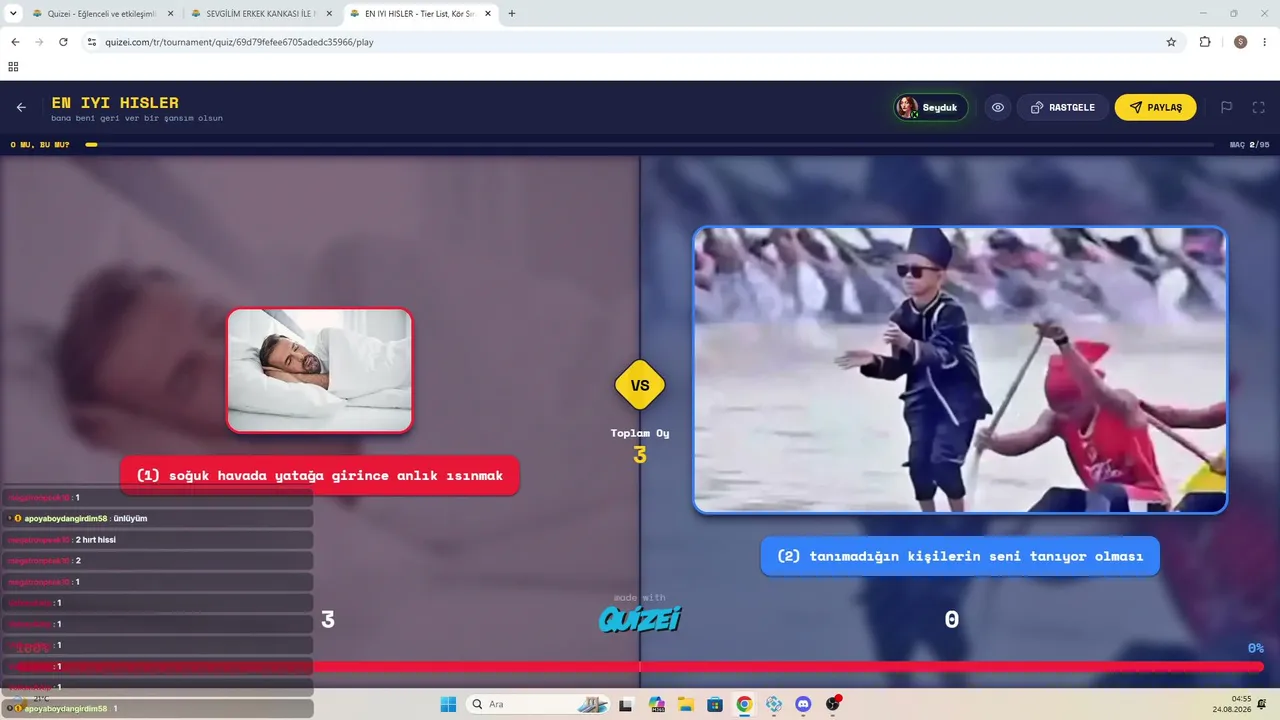Open the blue flower-shaped taskbar app
This screenshot has height=720, width=1280.
774,704
